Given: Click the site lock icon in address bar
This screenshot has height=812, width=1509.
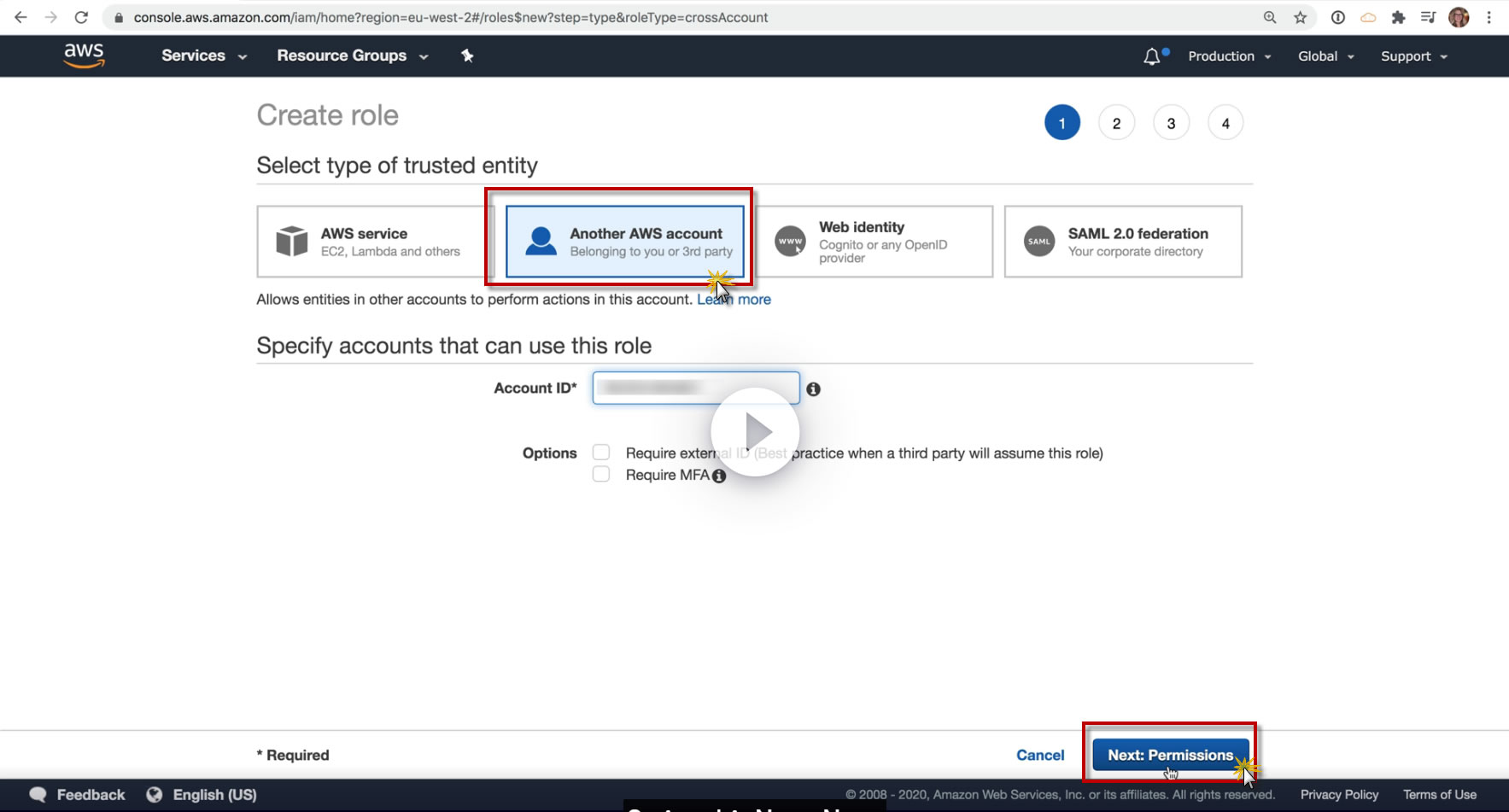Looking at the screenshot, I should coord(119,17).
